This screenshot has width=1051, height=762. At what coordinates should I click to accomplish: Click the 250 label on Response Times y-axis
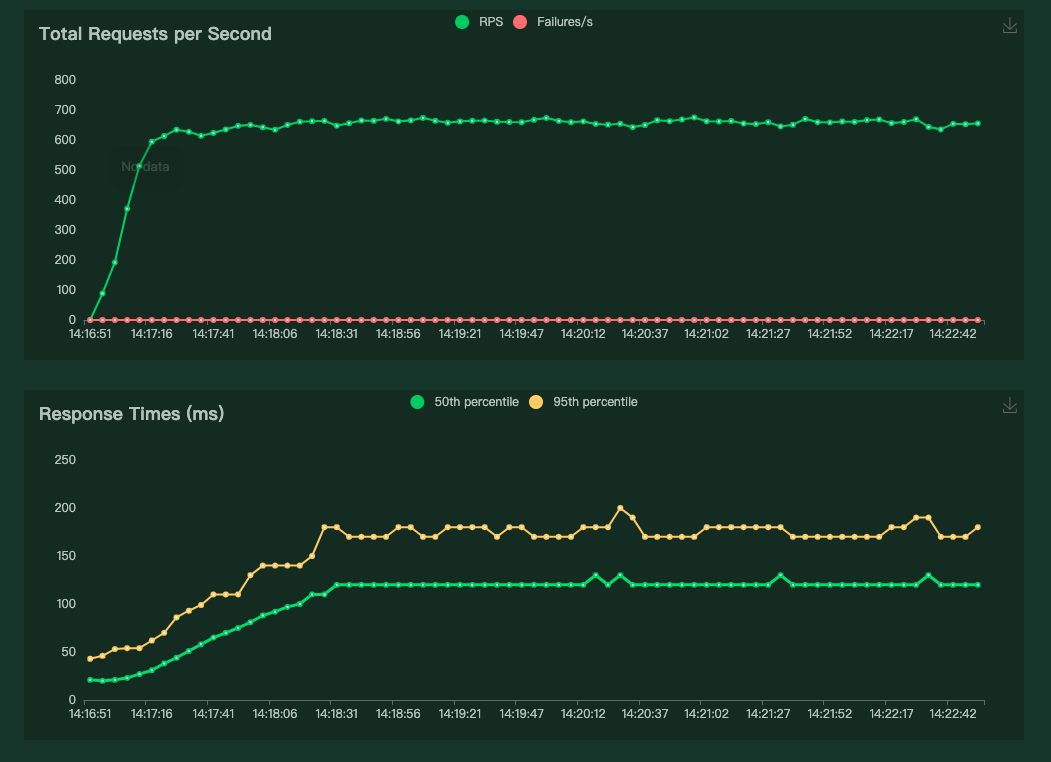pos(65,460)
